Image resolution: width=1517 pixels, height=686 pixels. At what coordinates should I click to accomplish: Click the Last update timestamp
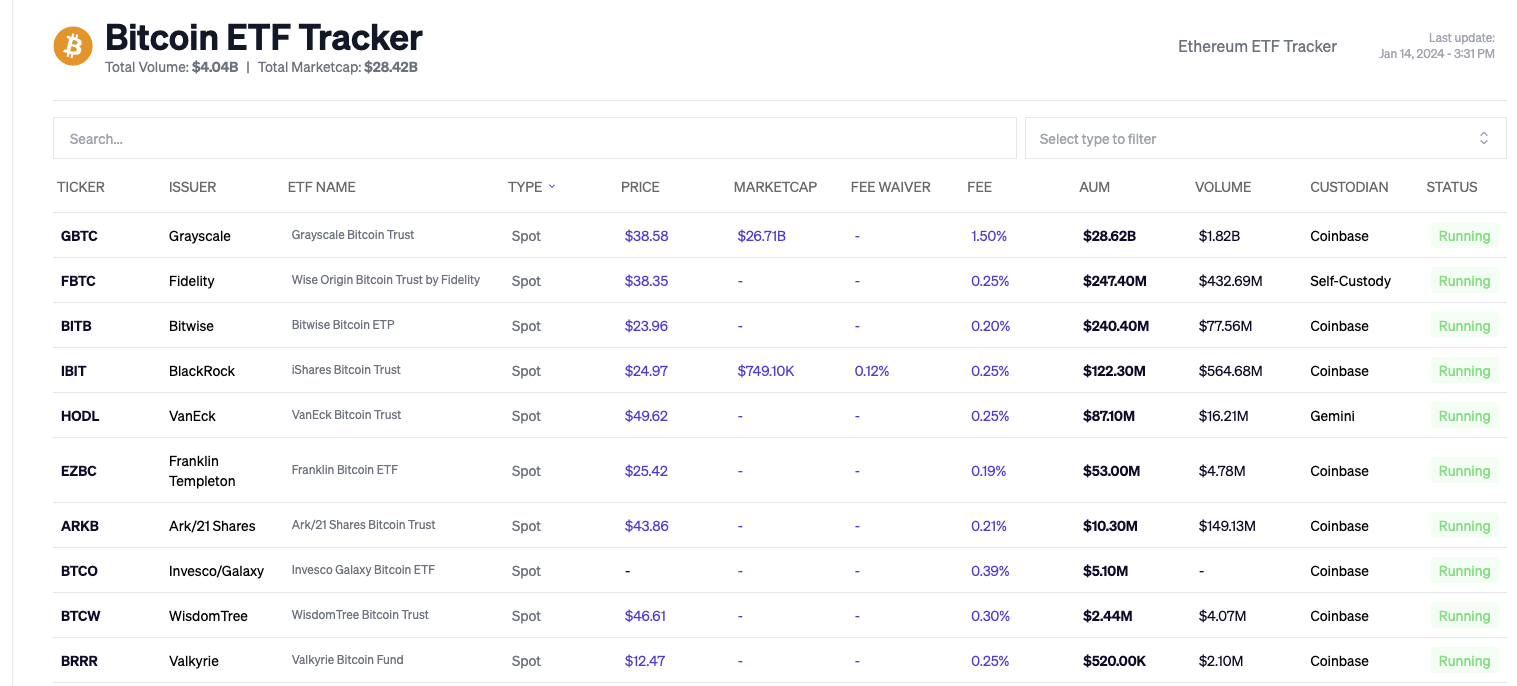(1437, 46)
